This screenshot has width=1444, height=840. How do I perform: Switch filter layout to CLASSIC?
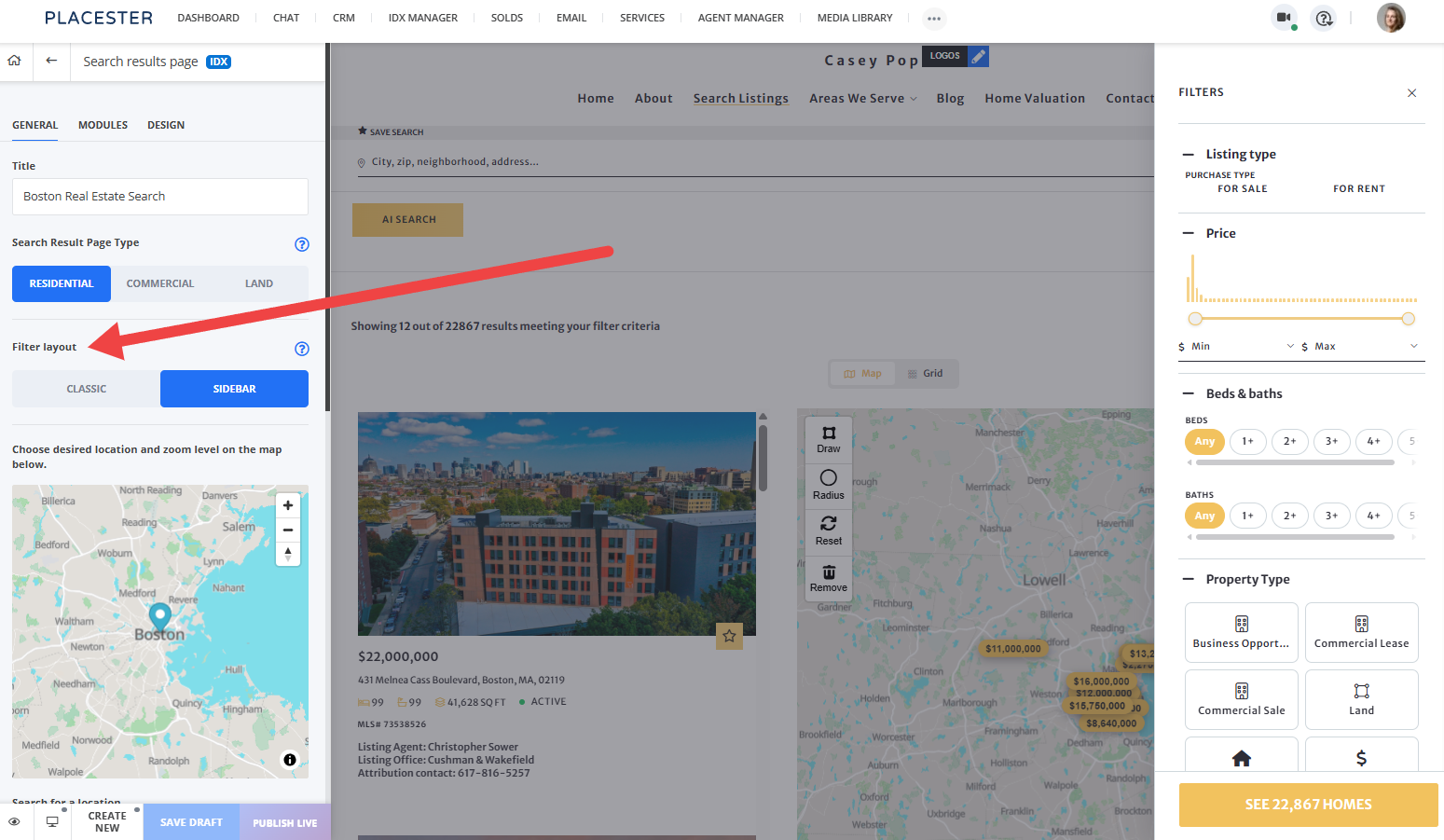[87, 389]
